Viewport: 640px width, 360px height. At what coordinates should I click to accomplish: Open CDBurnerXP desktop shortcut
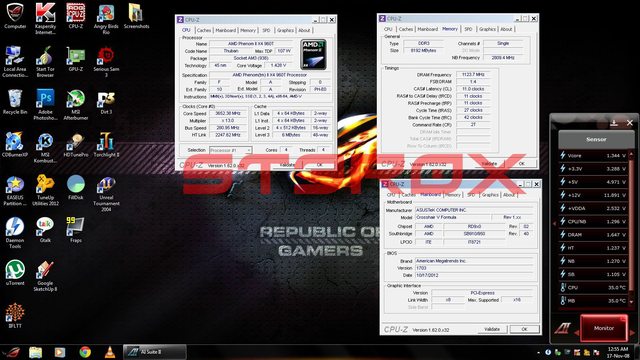point(15,144)
